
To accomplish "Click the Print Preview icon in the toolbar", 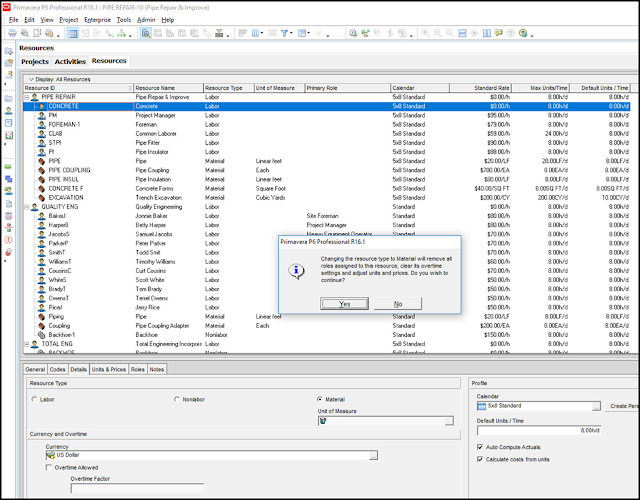I will tap(24, 33).
